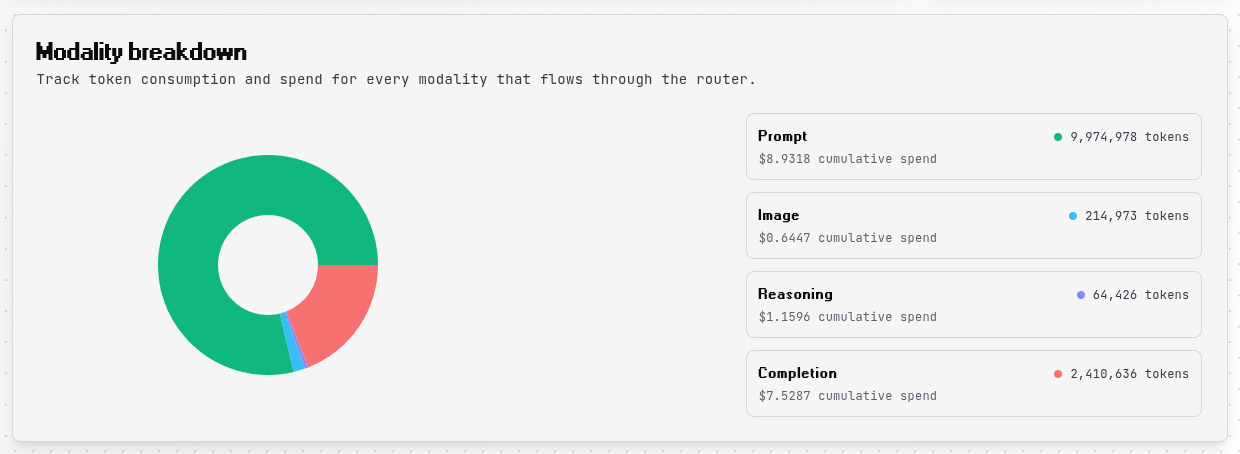Click the purple dot beside Reasoning tokens
The width and height of the screenshot is (1240, 454).
(x=1081, y=295)
